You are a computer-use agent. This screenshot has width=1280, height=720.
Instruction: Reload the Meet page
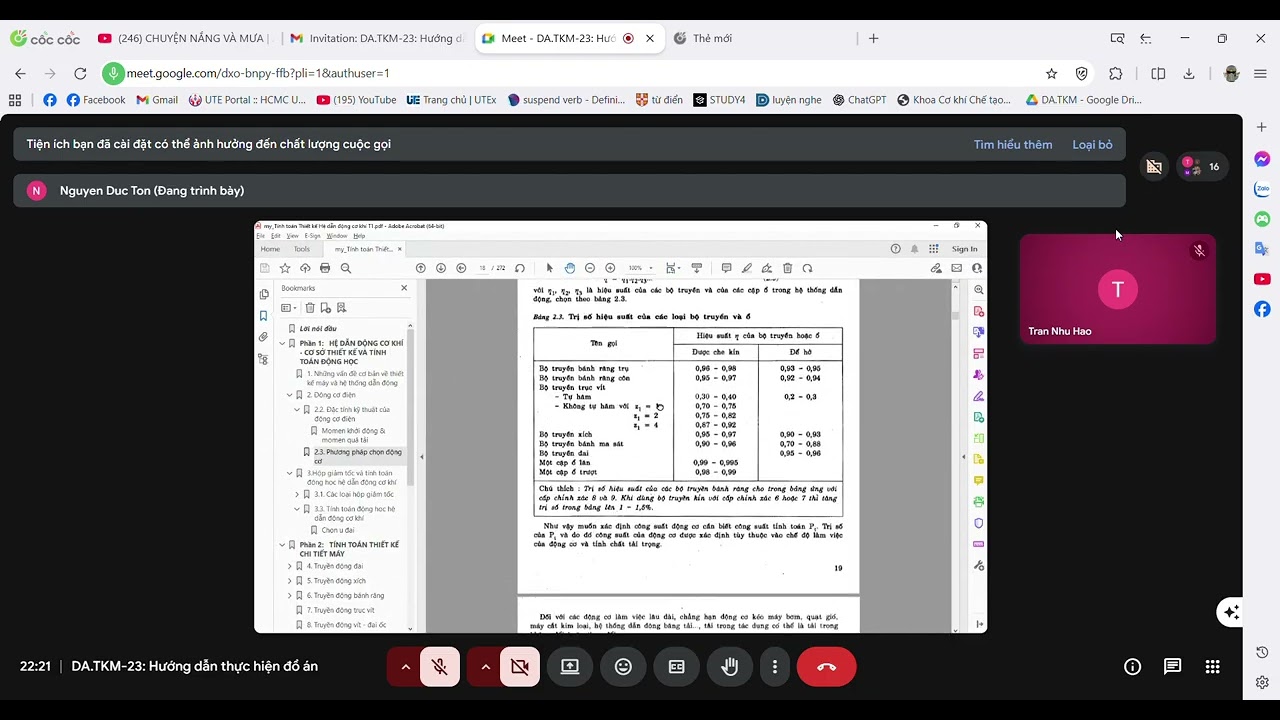[80, 73]
